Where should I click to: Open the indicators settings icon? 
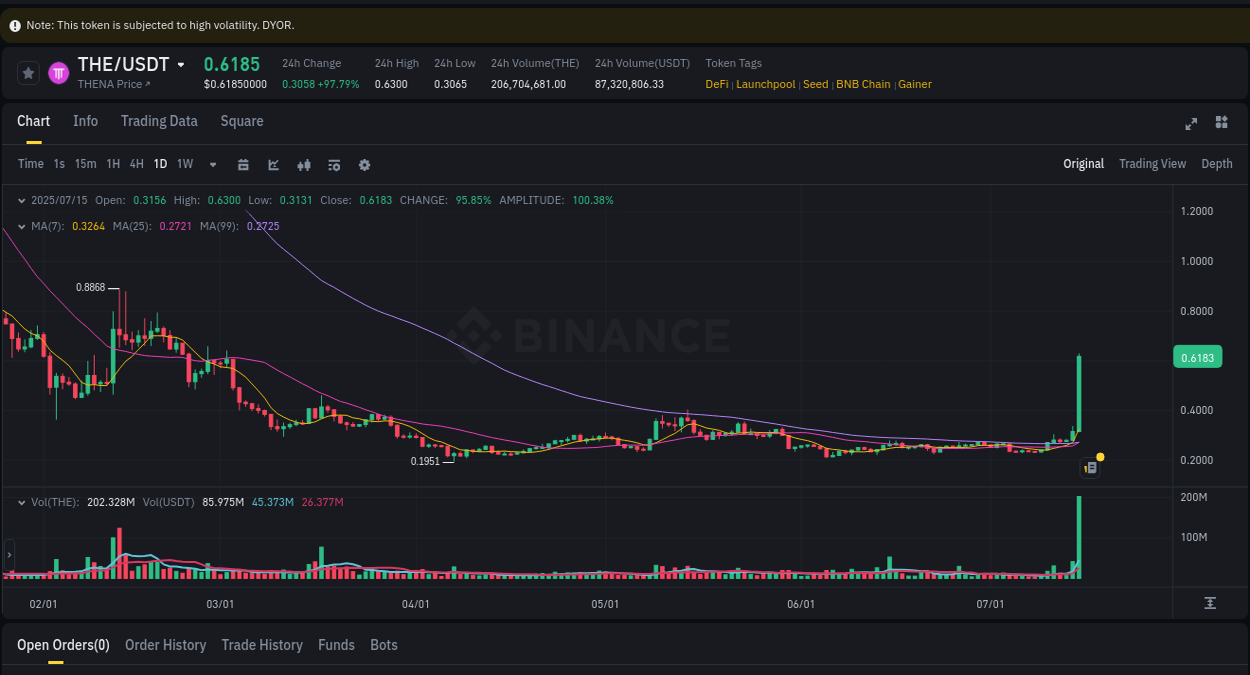pos(334,164)
